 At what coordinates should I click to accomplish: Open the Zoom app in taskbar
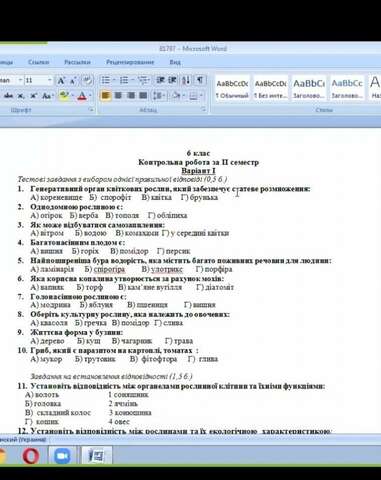point(62,456)
